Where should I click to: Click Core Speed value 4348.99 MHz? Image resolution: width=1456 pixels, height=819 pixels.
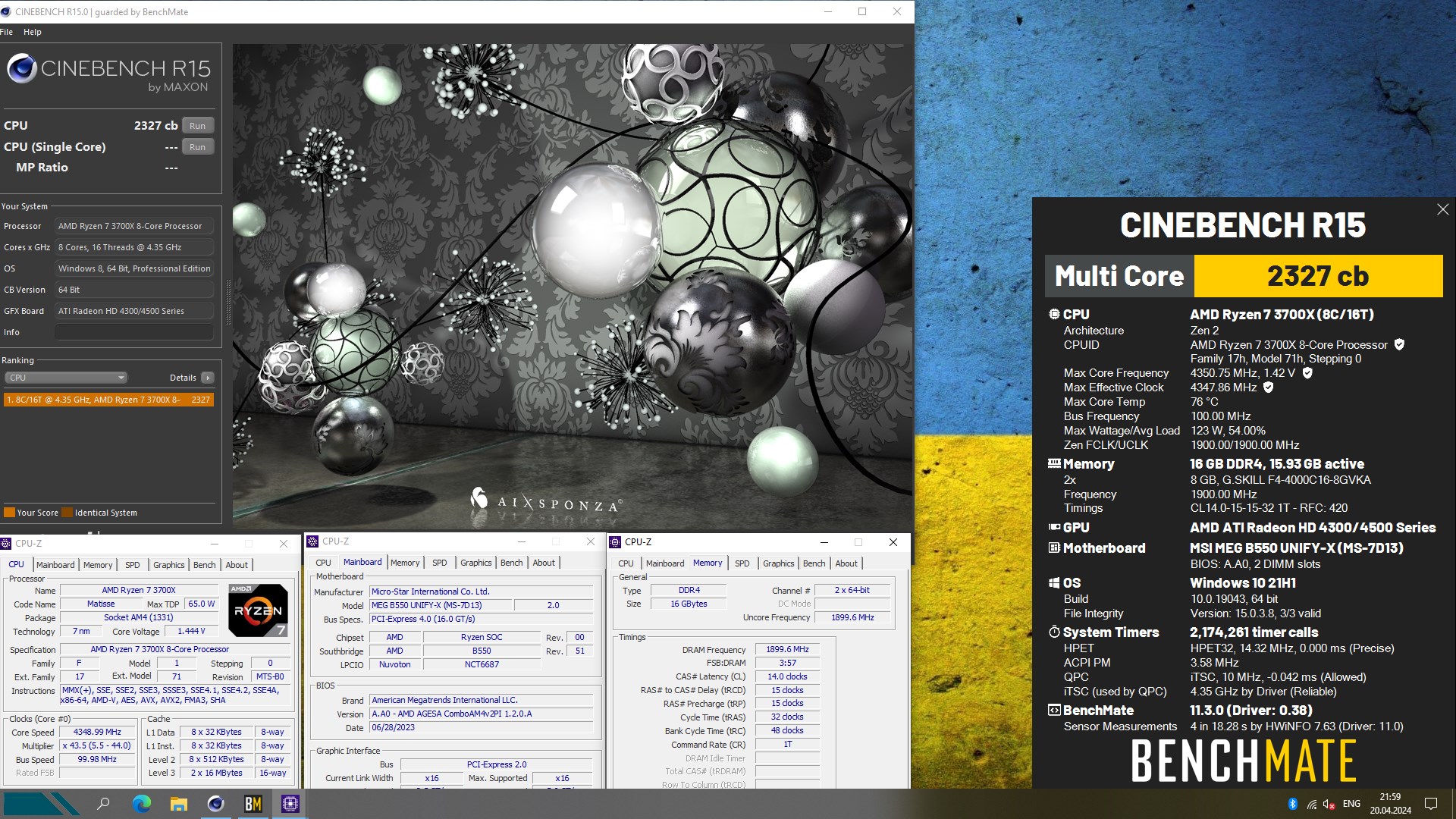(x=97, y=733)
